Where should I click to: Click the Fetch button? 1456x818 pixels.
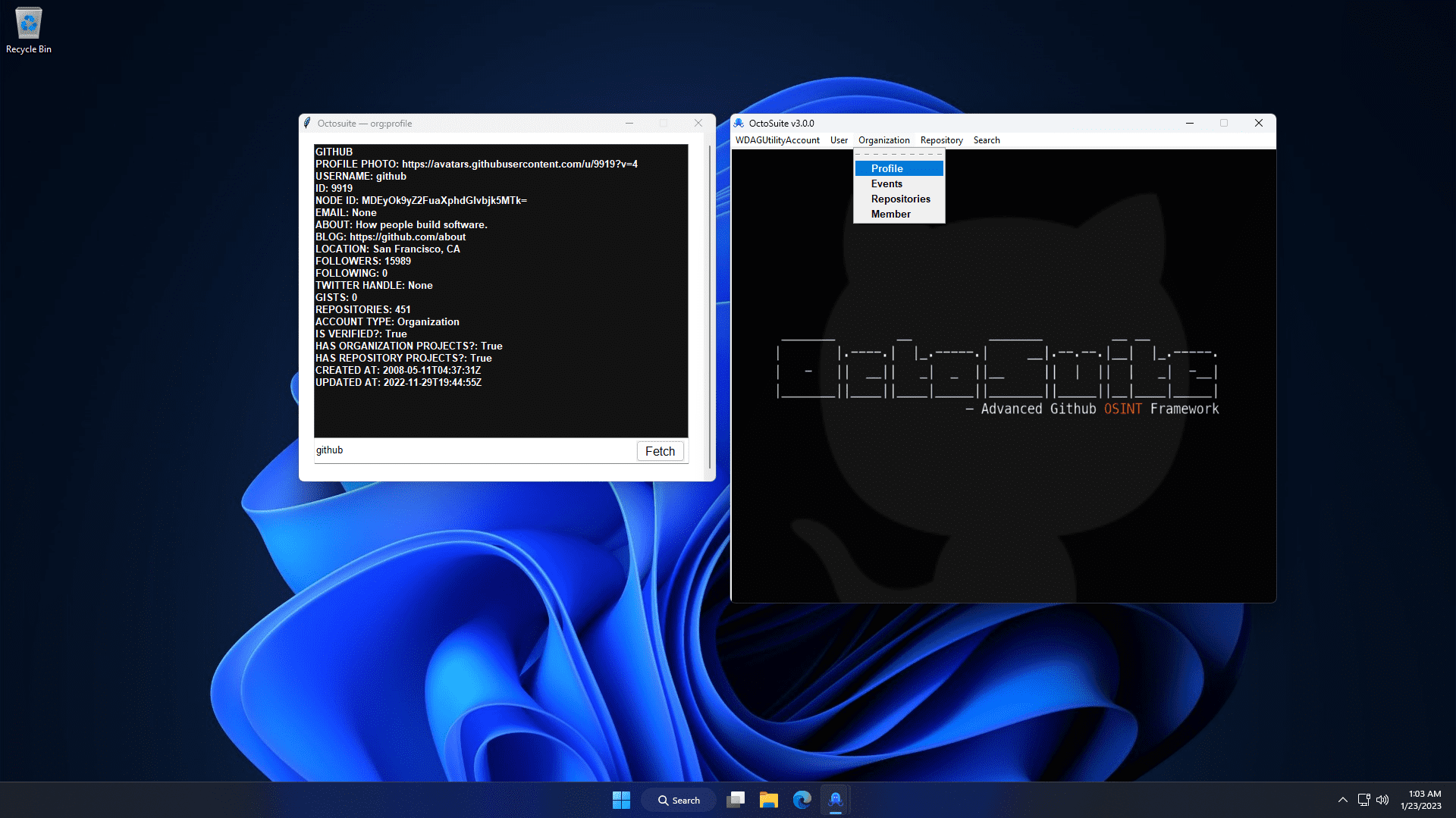point(660,451)
